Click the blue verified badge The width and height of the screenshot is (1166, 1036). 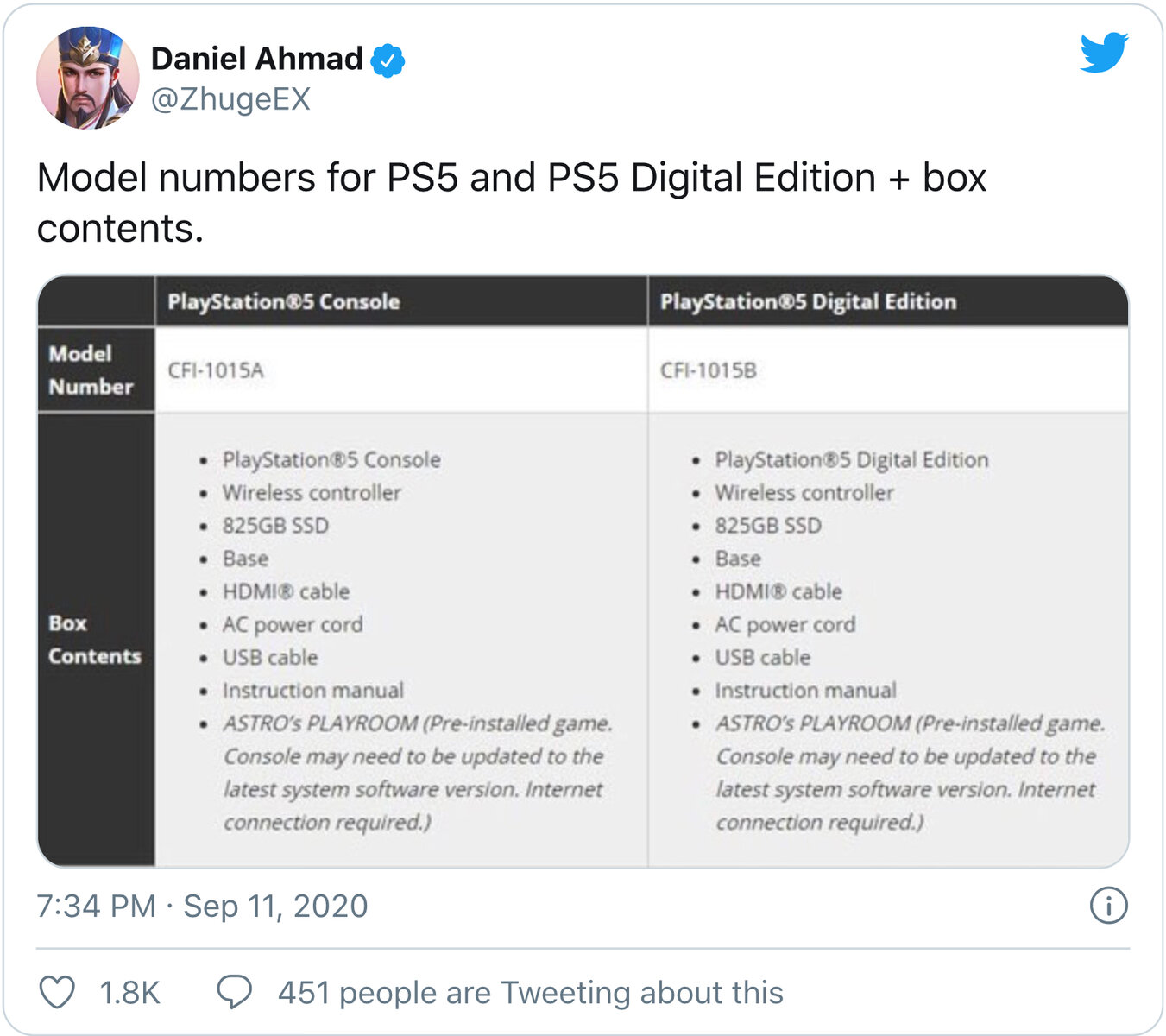click(x=388, y=60)
